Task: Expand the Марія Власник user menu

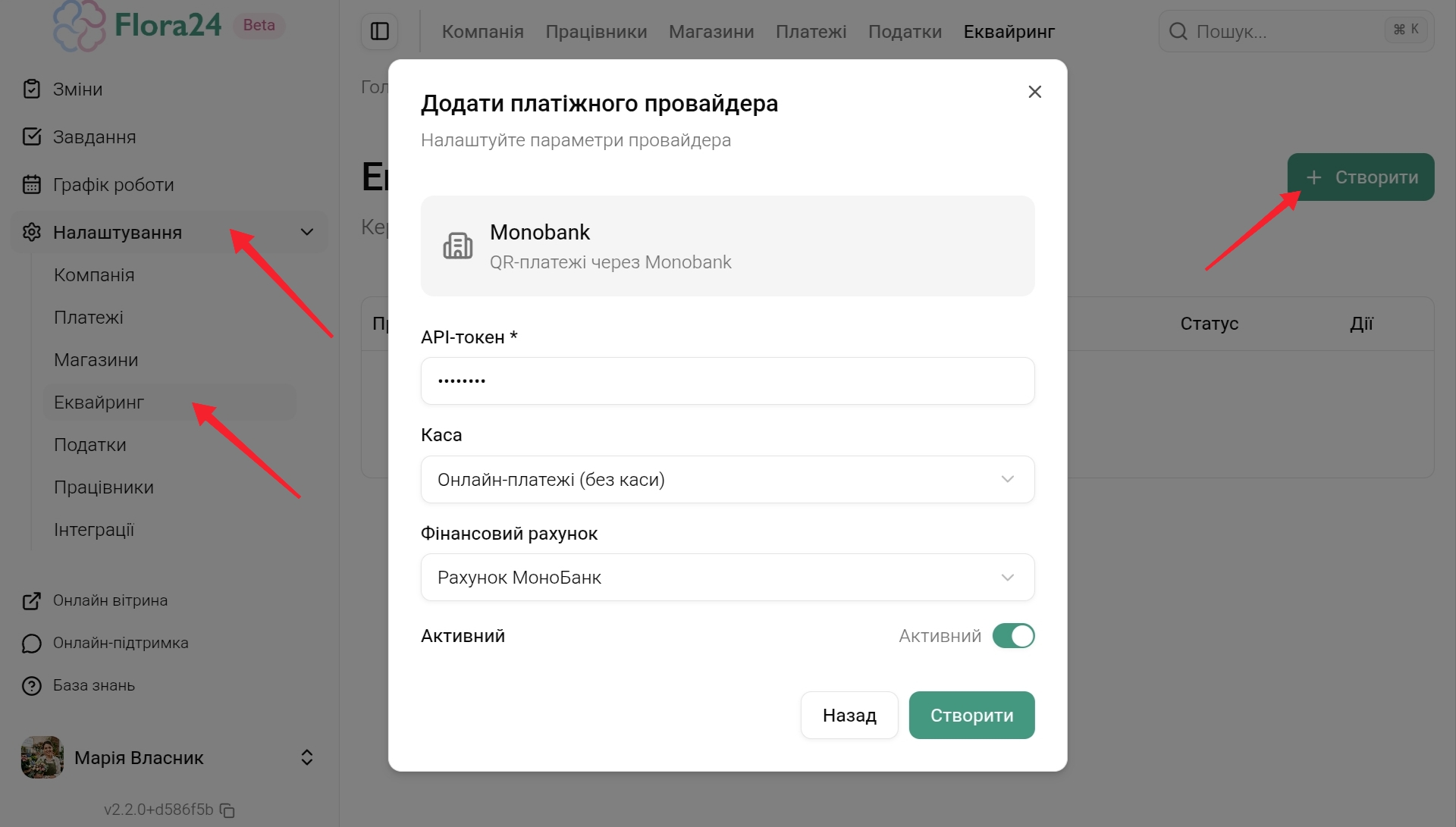Action: tap(307, 757)
